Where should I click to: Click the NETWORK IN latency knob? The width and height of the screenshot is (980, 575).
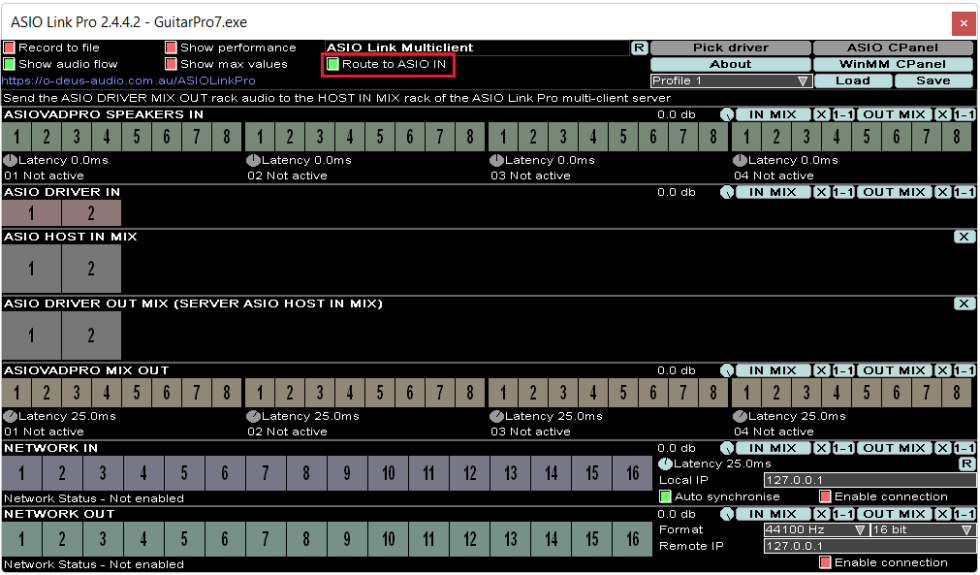click(x=666, y=464)
